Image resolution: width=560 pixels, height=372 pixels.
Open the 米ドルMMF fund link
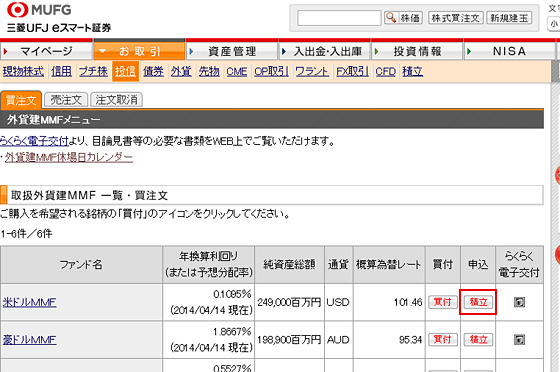30,302
